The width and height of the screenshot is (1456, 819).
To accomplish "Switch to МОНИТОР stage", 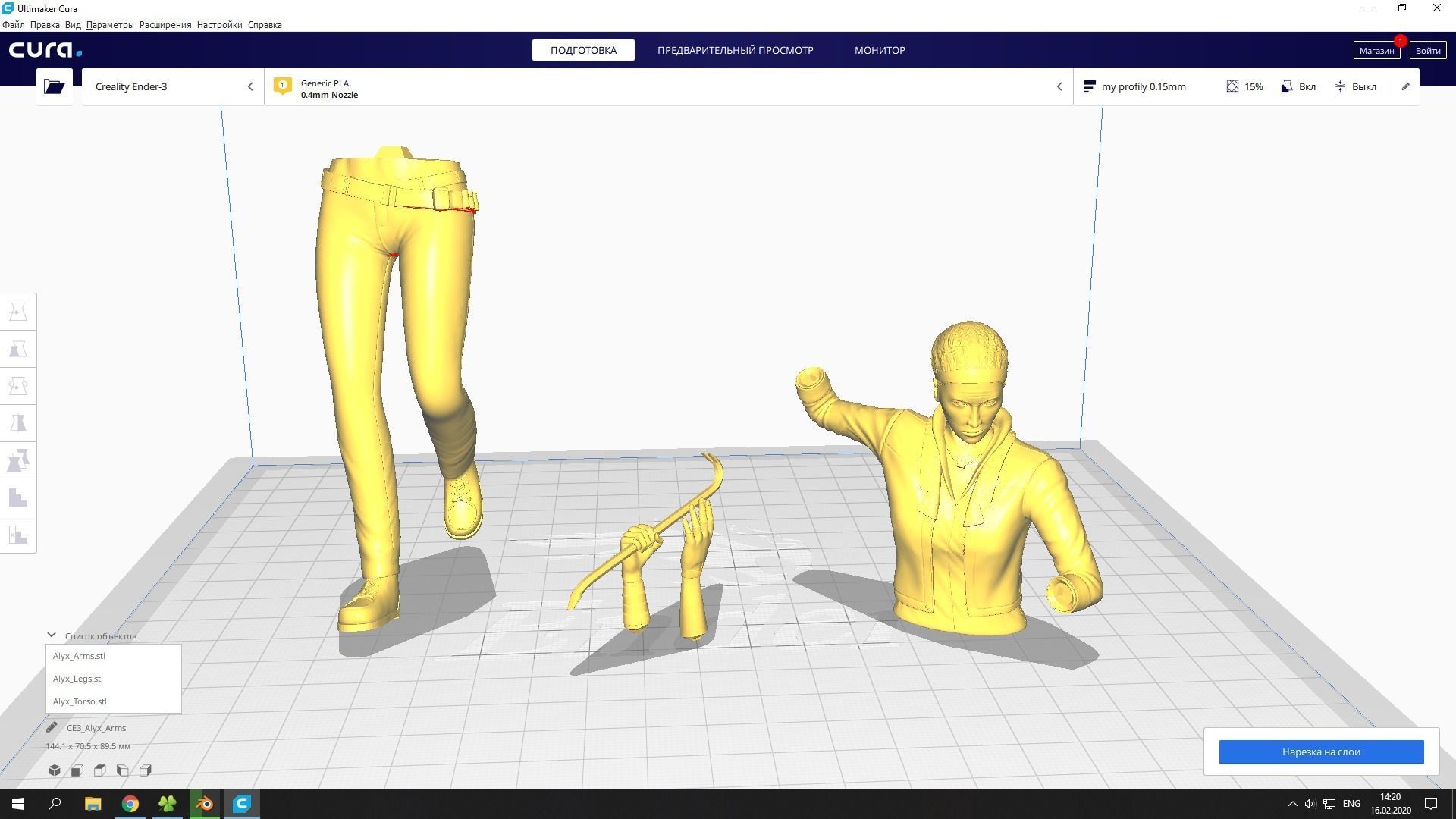I will coord(880,50).
